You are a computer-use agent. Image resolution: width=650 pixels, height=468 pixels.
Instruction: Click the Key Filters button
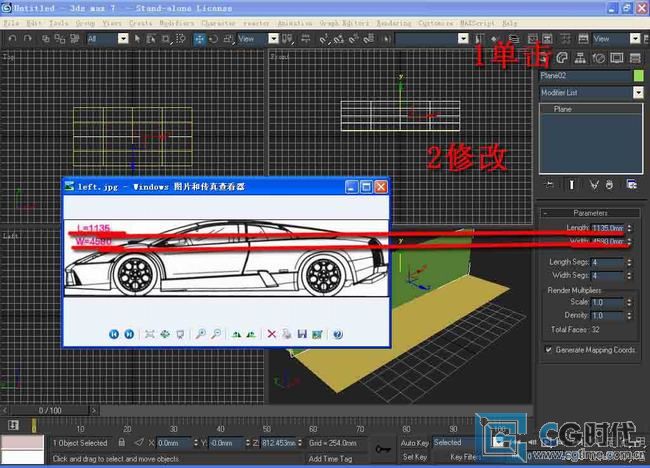tap(464, 457)
